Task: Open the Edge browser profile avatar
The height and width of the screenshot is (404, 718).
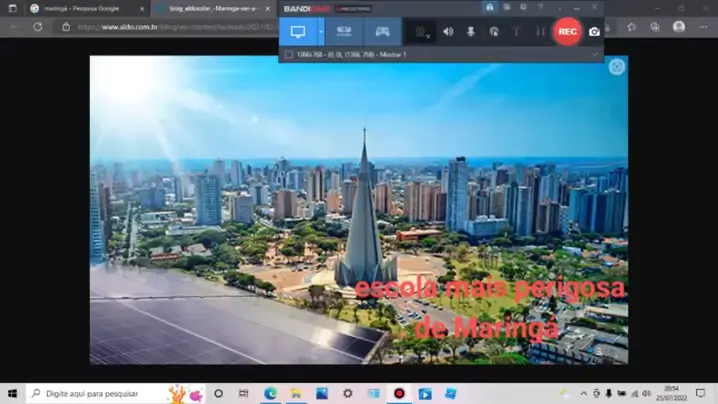Action: click(679, 27)
